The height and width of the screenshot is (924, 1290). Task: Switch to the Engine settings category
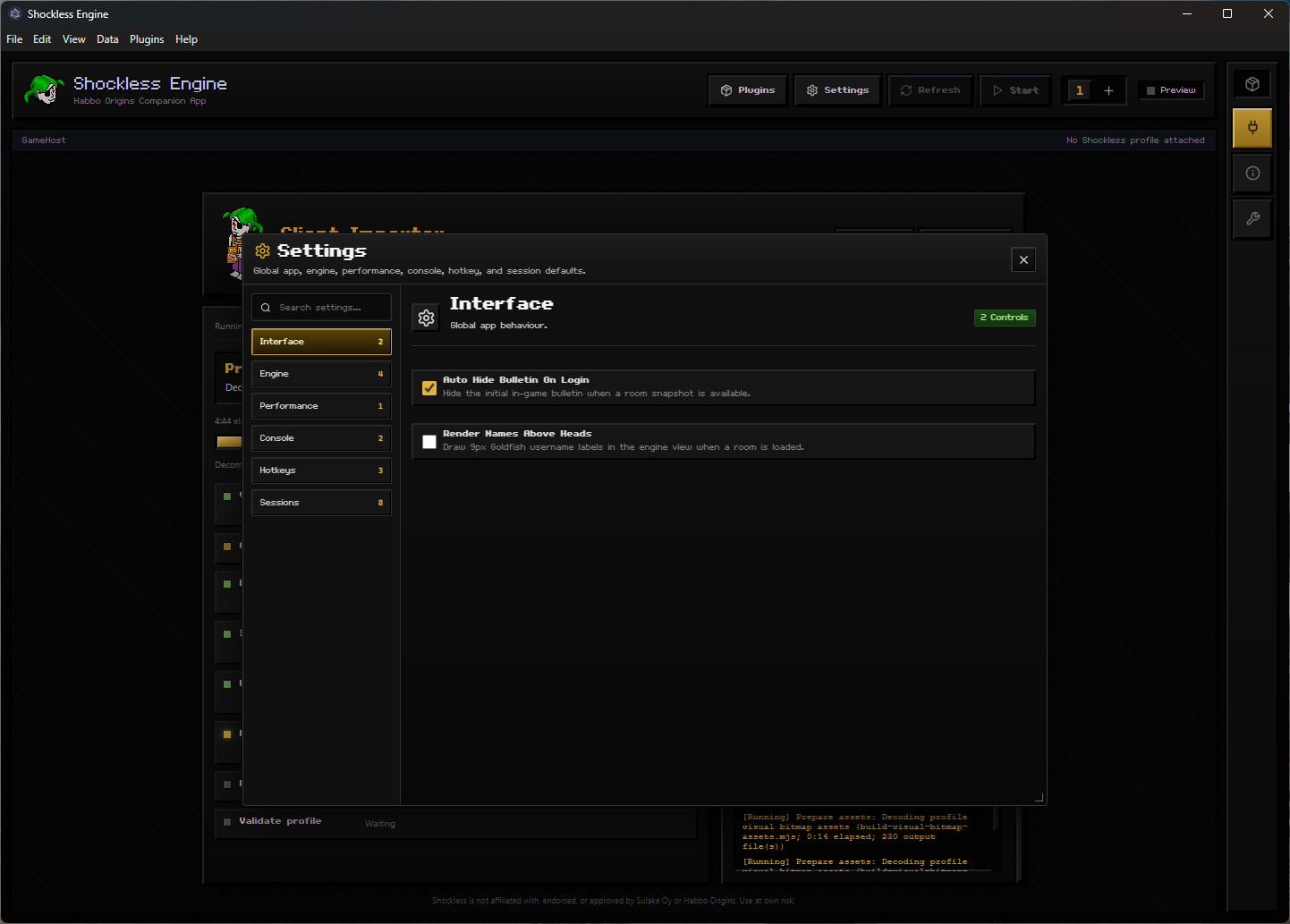(x=321, y=374)
